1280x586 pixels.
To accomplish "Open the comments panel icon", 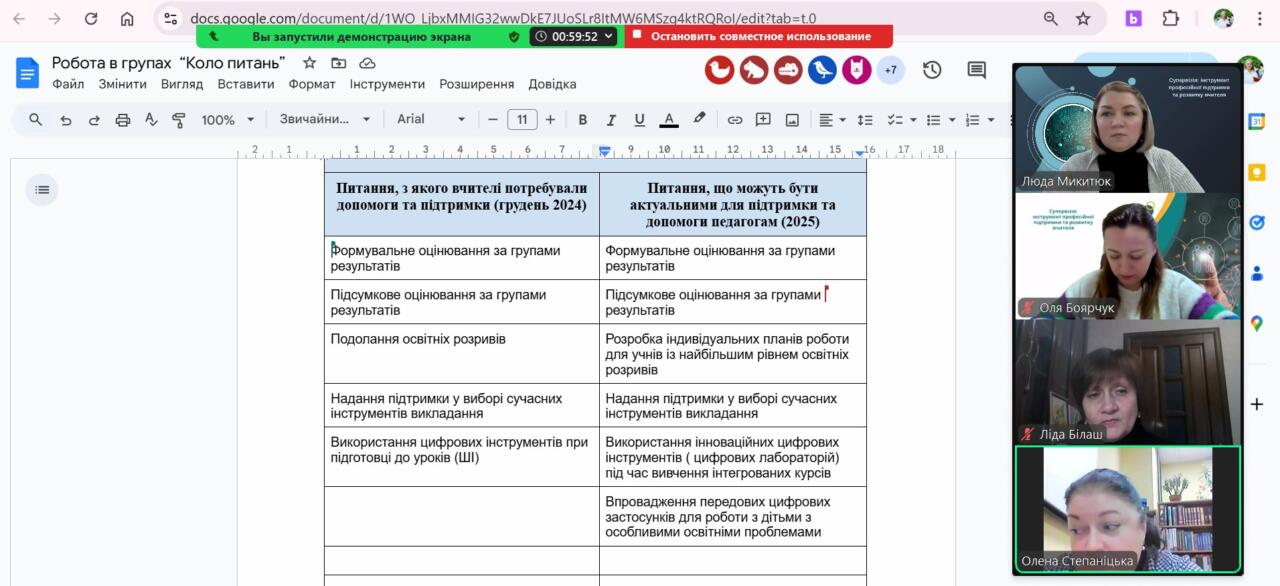I will coord(977,70).
